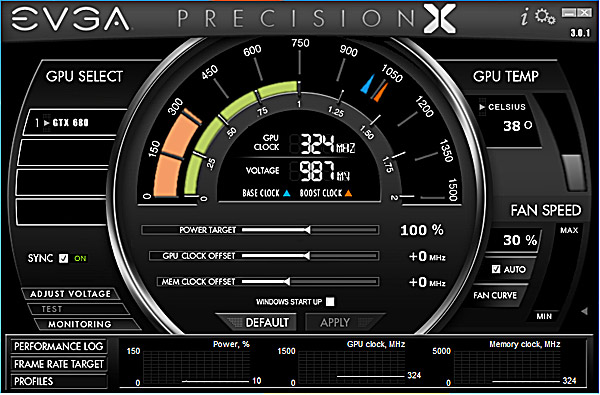
Task: Open the Adjust Voltage panel
Action: coord(70,294)
